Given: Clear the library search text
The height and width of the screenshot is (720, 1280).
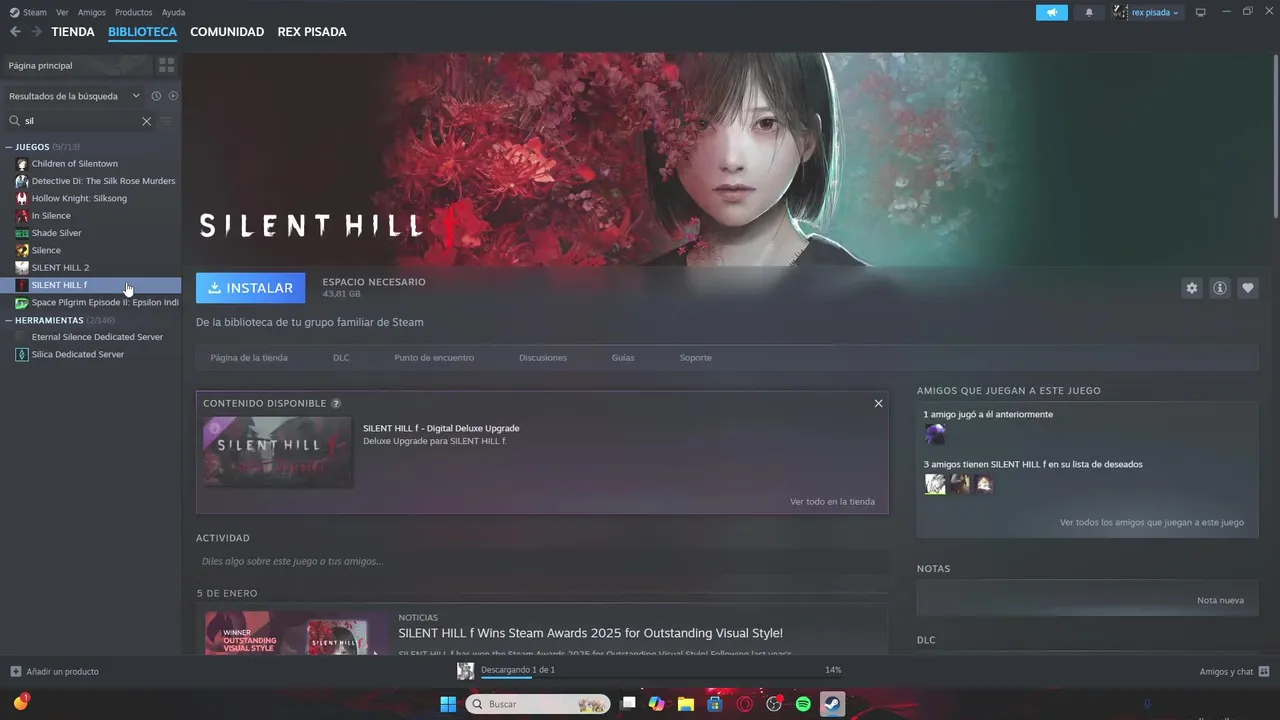Looking at the screenshot, I should pos(146,121).
